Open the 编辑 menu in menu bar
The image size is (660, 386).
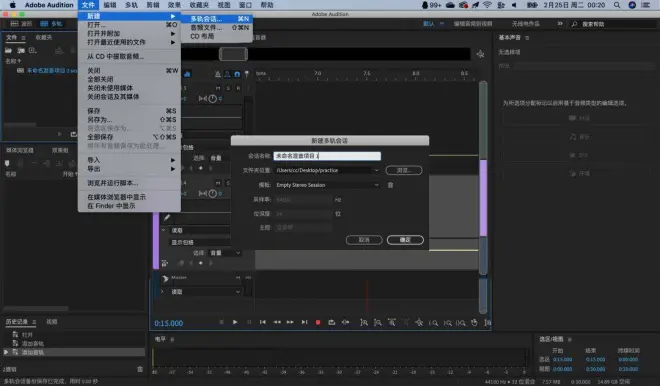pos(110,5)
